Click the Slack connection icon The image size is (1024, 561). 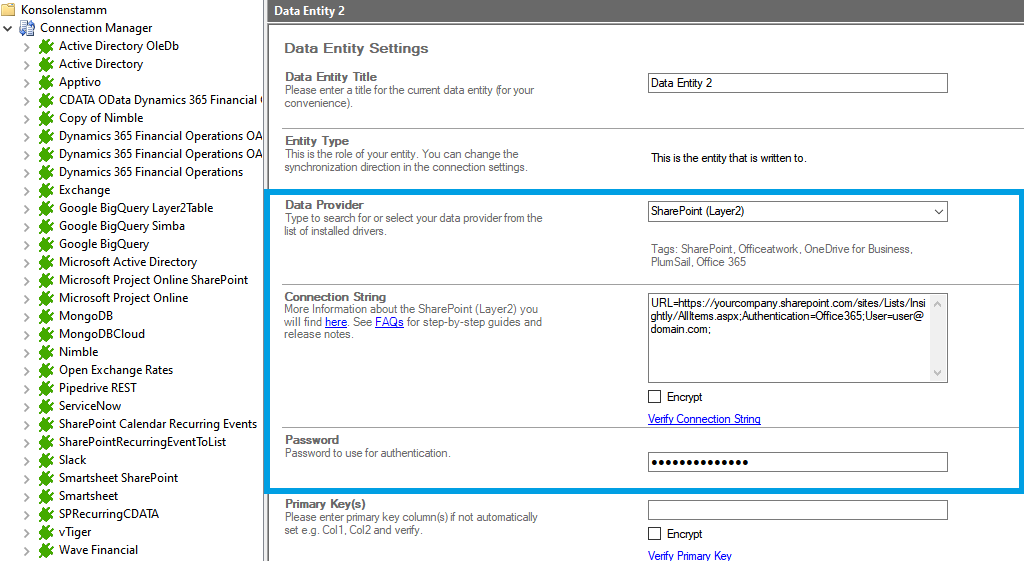46,460
